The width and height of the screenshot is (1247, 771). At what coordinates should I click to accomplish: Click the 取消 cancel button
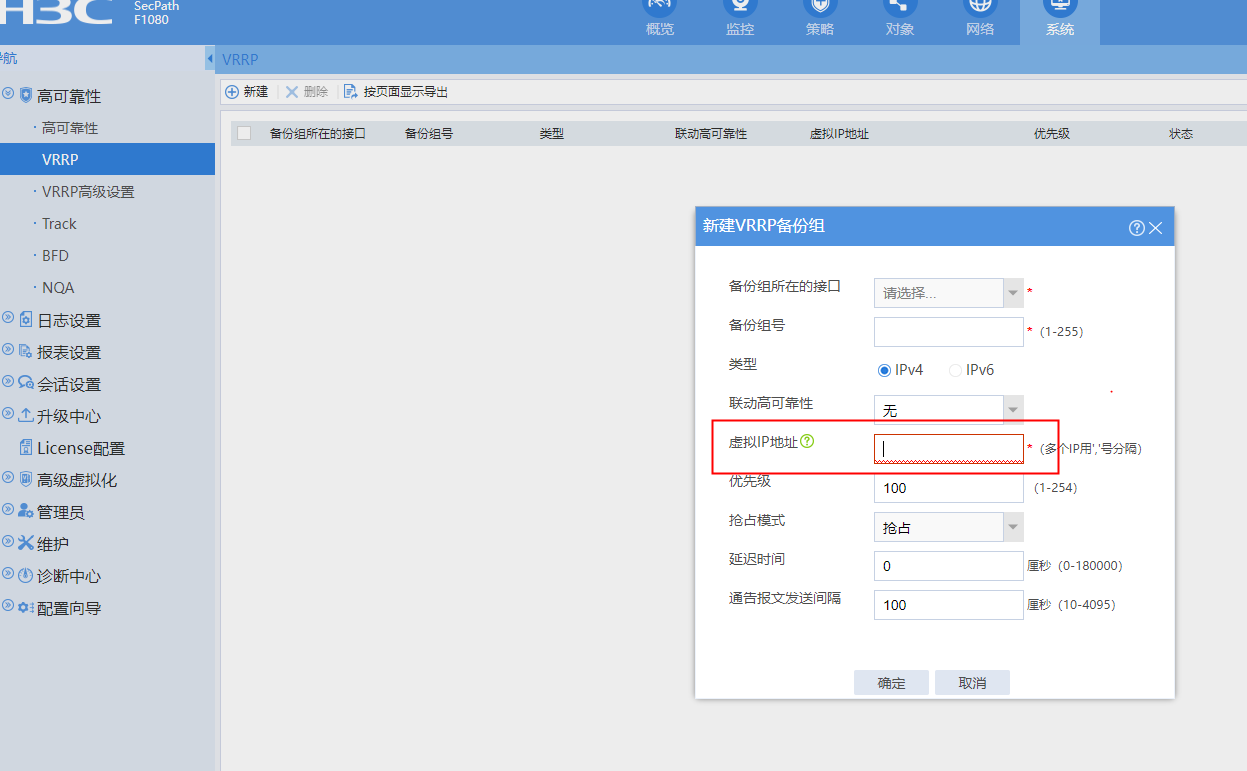point(972,683)
